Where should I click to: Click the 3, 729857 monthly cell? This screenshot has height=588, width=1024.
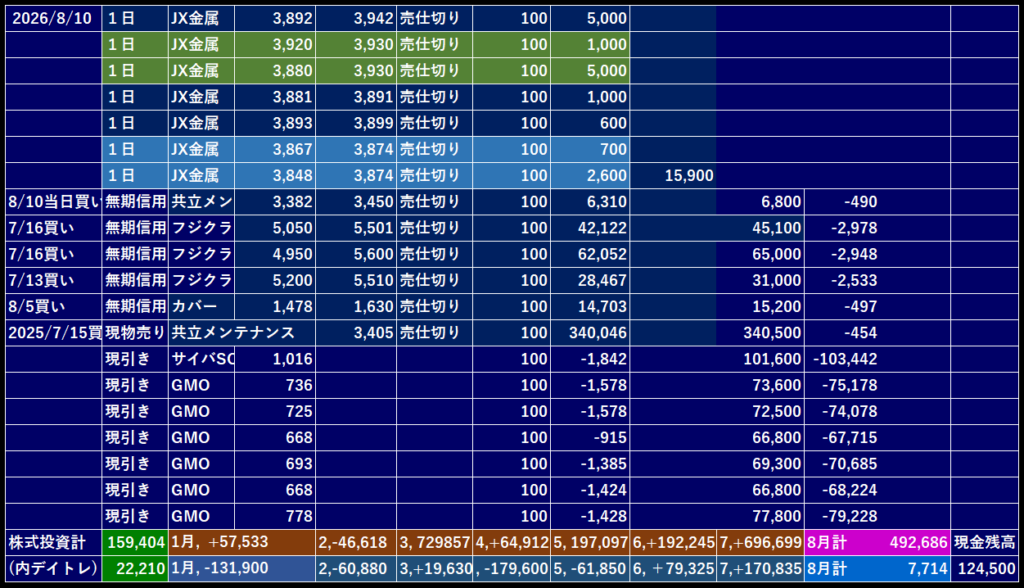(434, 542)
